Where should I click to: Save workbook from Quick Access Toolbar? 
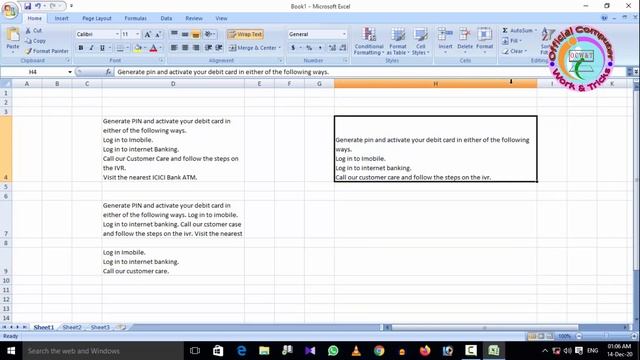[27, 6]
